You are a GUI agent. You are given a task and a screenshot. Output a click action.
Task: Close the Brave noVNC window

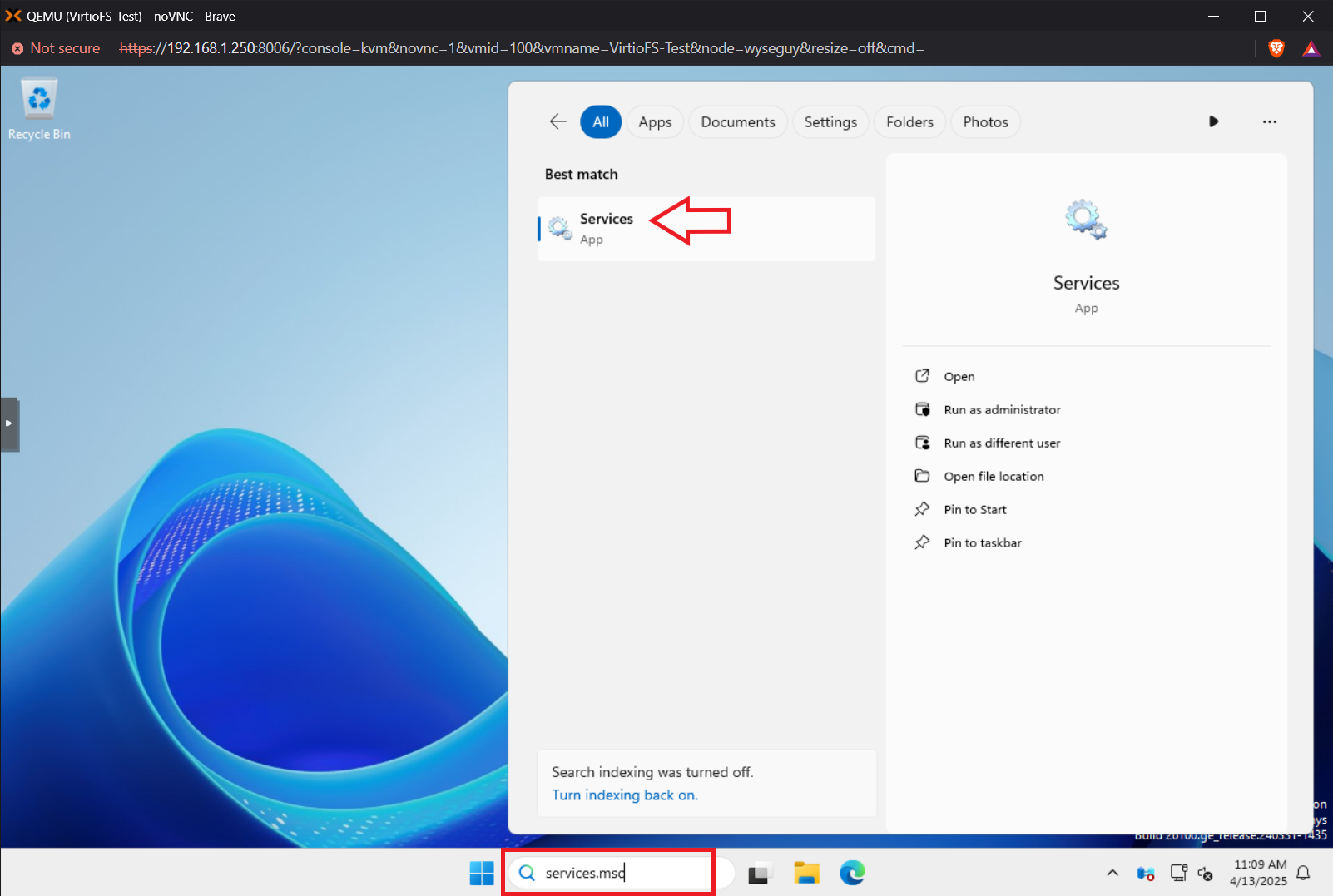pos(1308,16)
